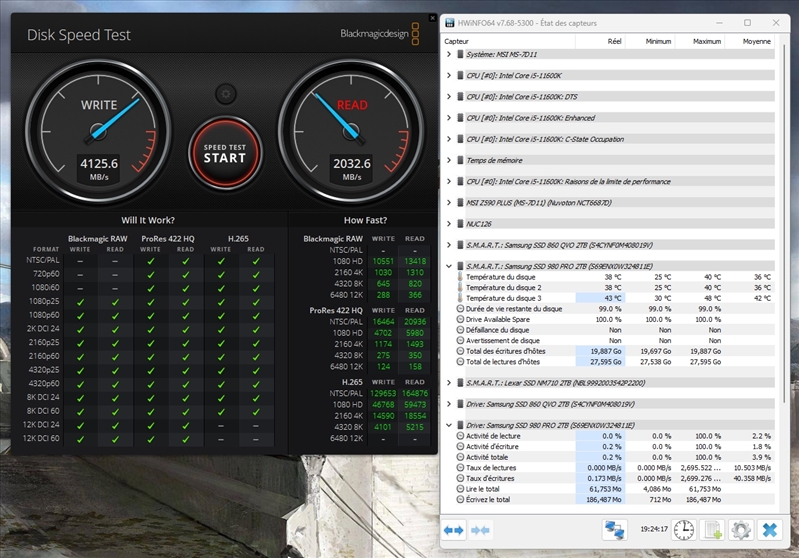Screen dimensions: 799x558
Task: Click the Blackmagicdesign logo
Action: coord(380,34)
